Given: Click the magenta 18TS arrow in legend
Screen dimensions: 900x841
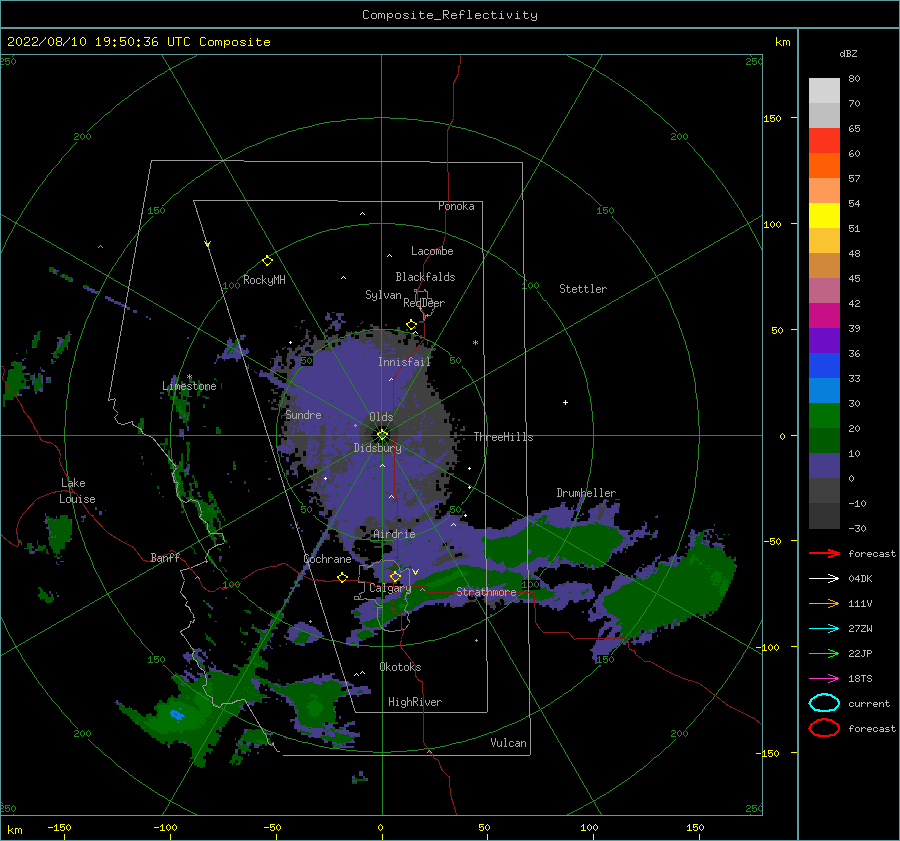Looking at the screenshot, I should click(x=824, y=679).
